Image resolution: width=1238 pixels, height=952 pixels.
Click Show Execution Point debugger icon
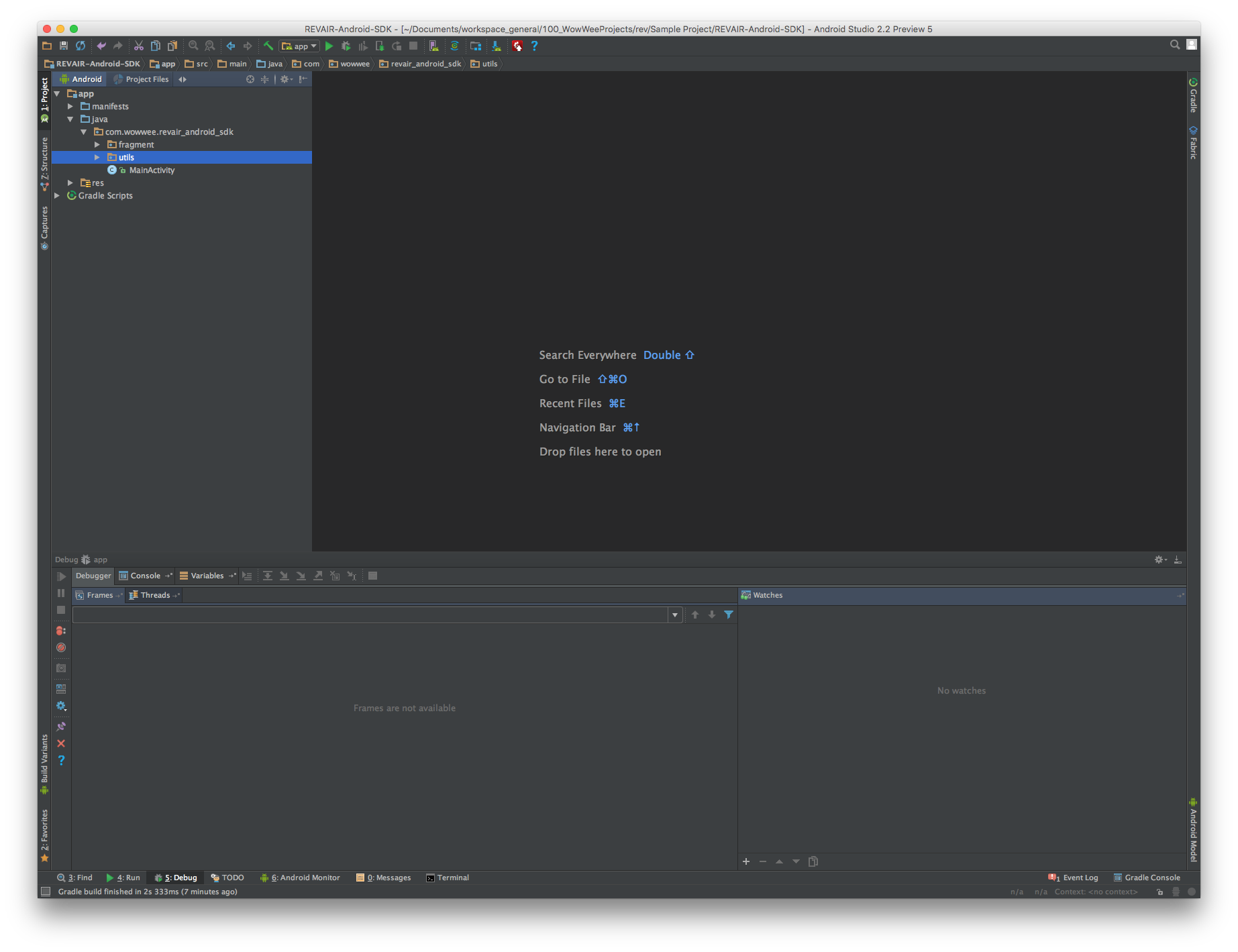247,576
